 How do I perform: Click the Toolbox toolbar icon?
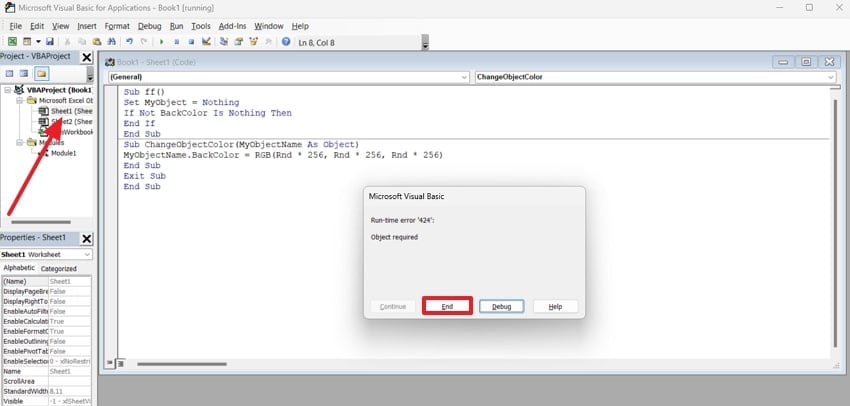point(268,42)
